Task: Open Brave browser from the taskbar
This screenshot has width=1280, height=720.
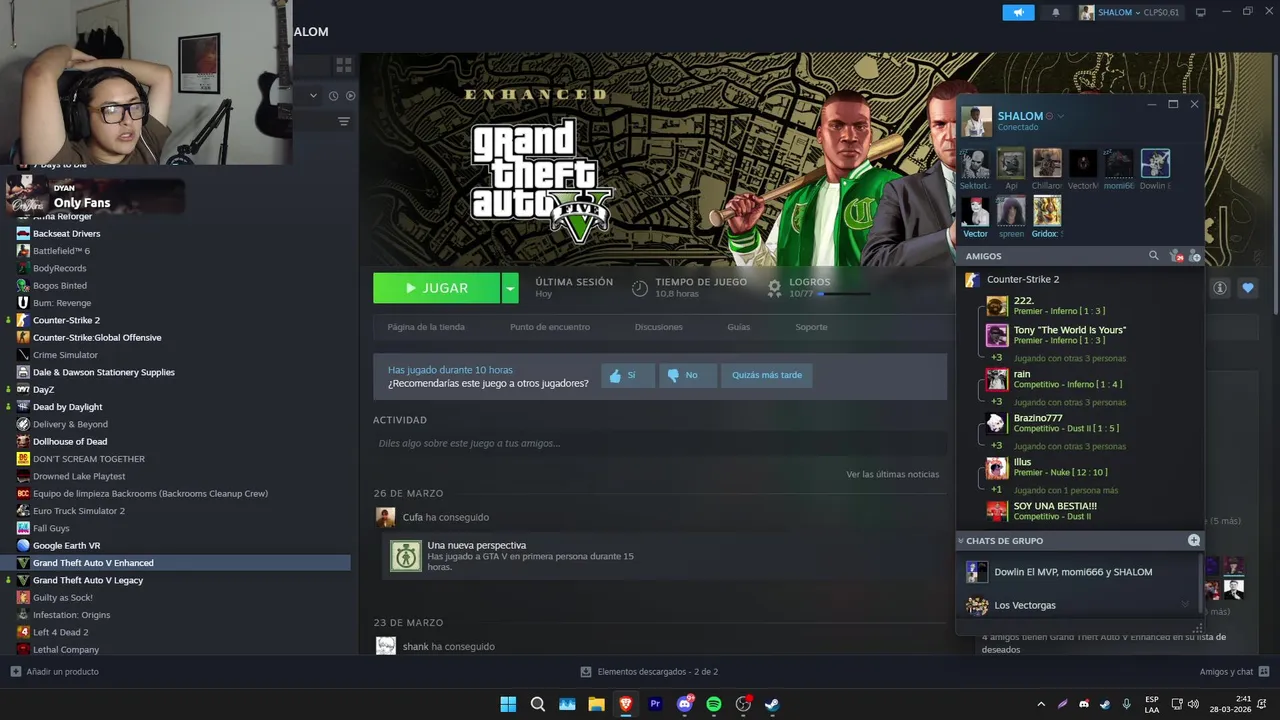Action: tap(626, 704)
